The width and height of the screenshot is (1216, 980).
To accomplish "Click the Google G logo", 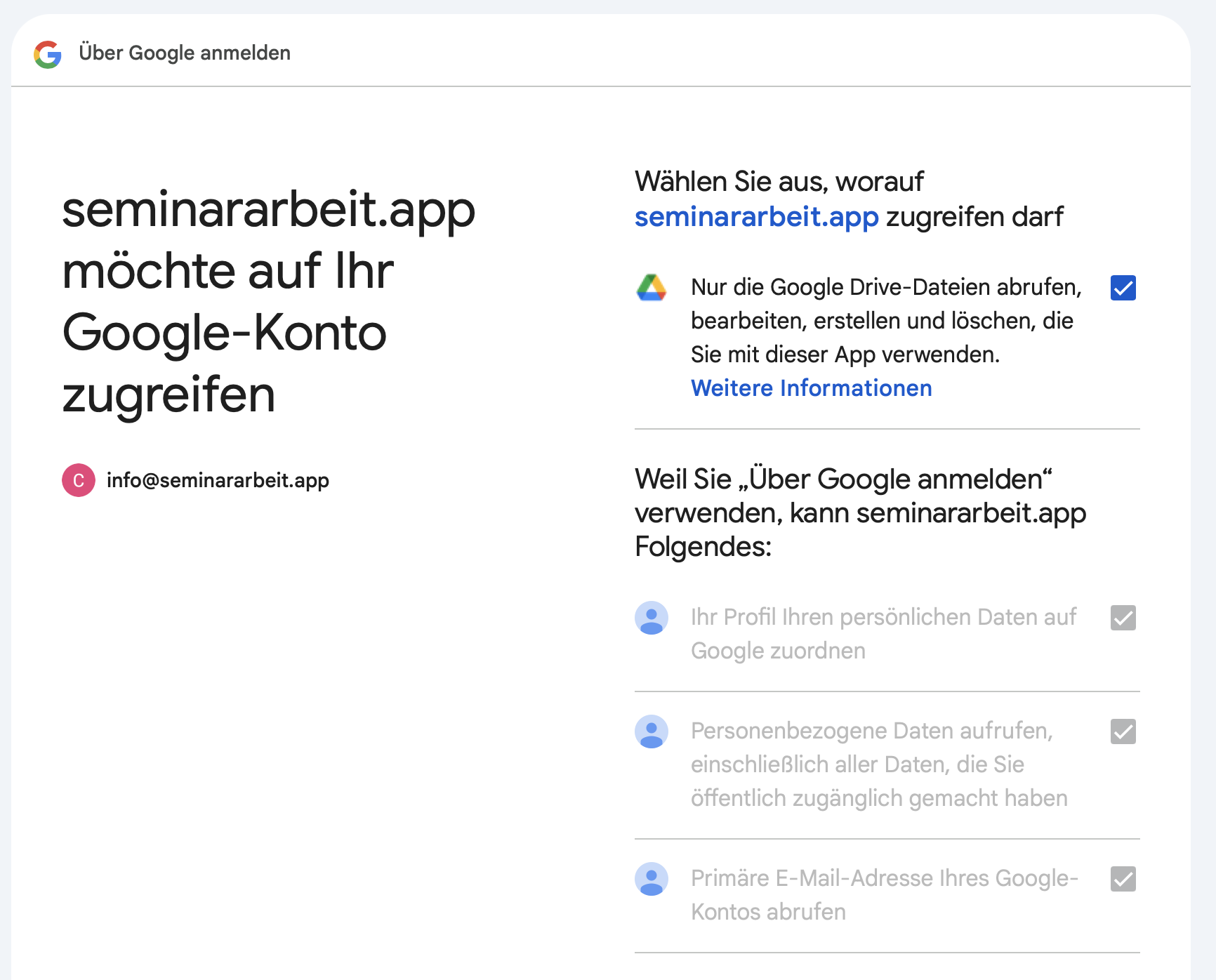I will tap(48, 54).
